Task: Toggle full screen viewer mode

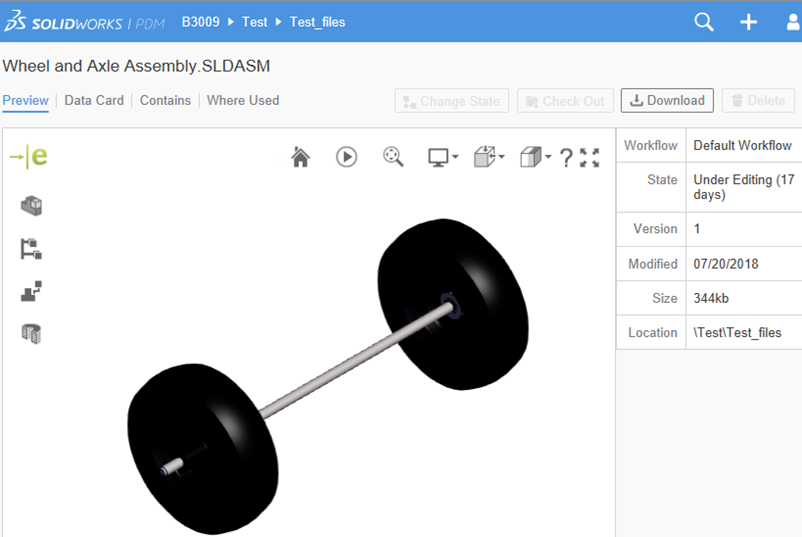Action: [590, 157]
